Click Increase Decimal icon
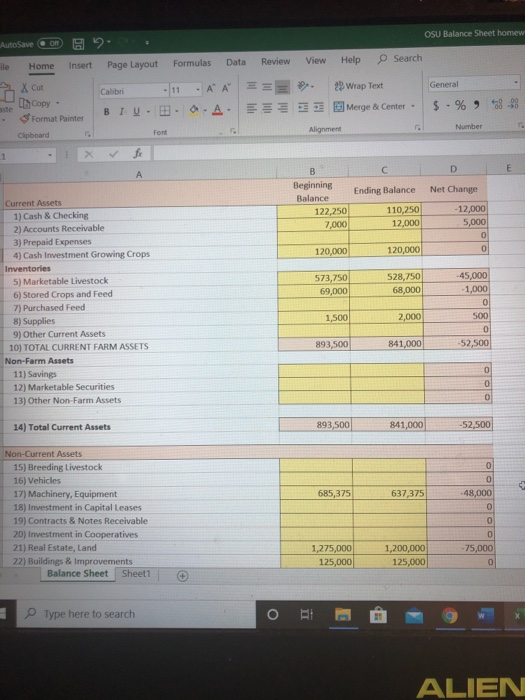The height and width of the screenshot is (700, 525). pyautogui.click(x=496, y=104)
